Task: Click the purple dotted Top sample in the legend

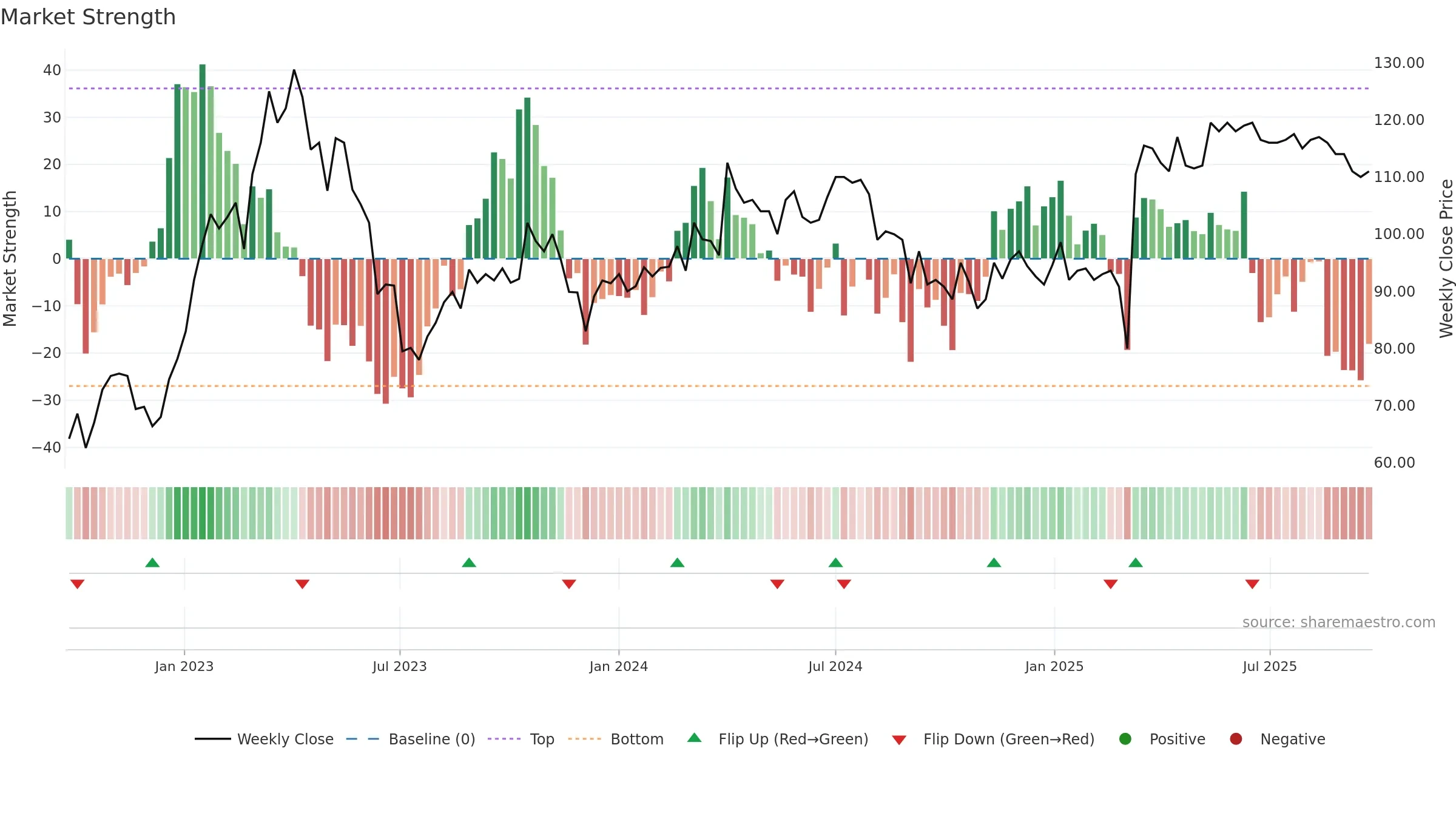Action: point(504,739)
